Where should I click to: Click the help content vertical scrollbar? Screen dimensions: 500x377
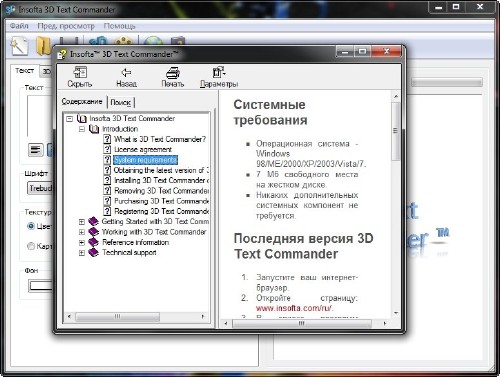tap(396, 203)
